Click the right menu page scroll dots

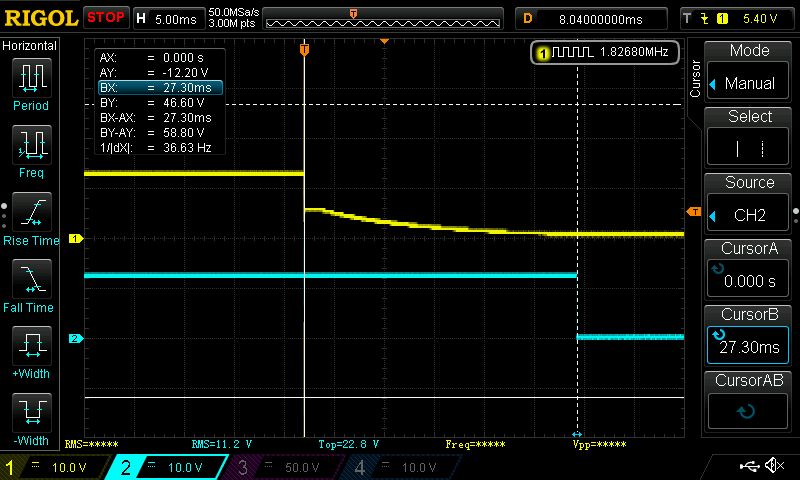[x=796, y=216]
